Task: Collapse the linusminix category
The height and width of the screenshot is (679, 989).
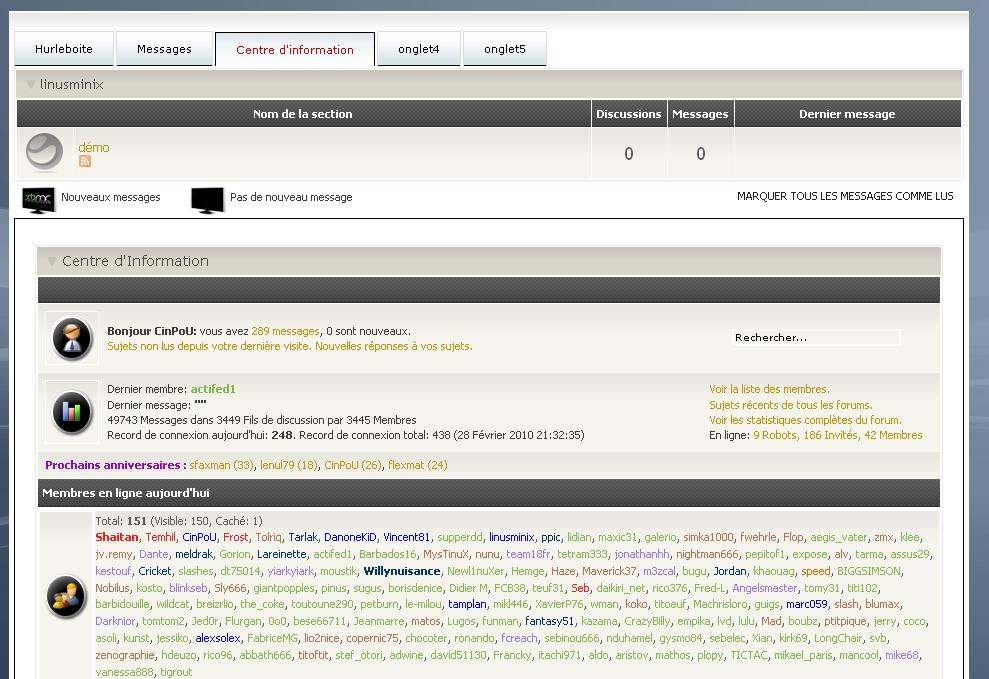Action: [31, 85]
